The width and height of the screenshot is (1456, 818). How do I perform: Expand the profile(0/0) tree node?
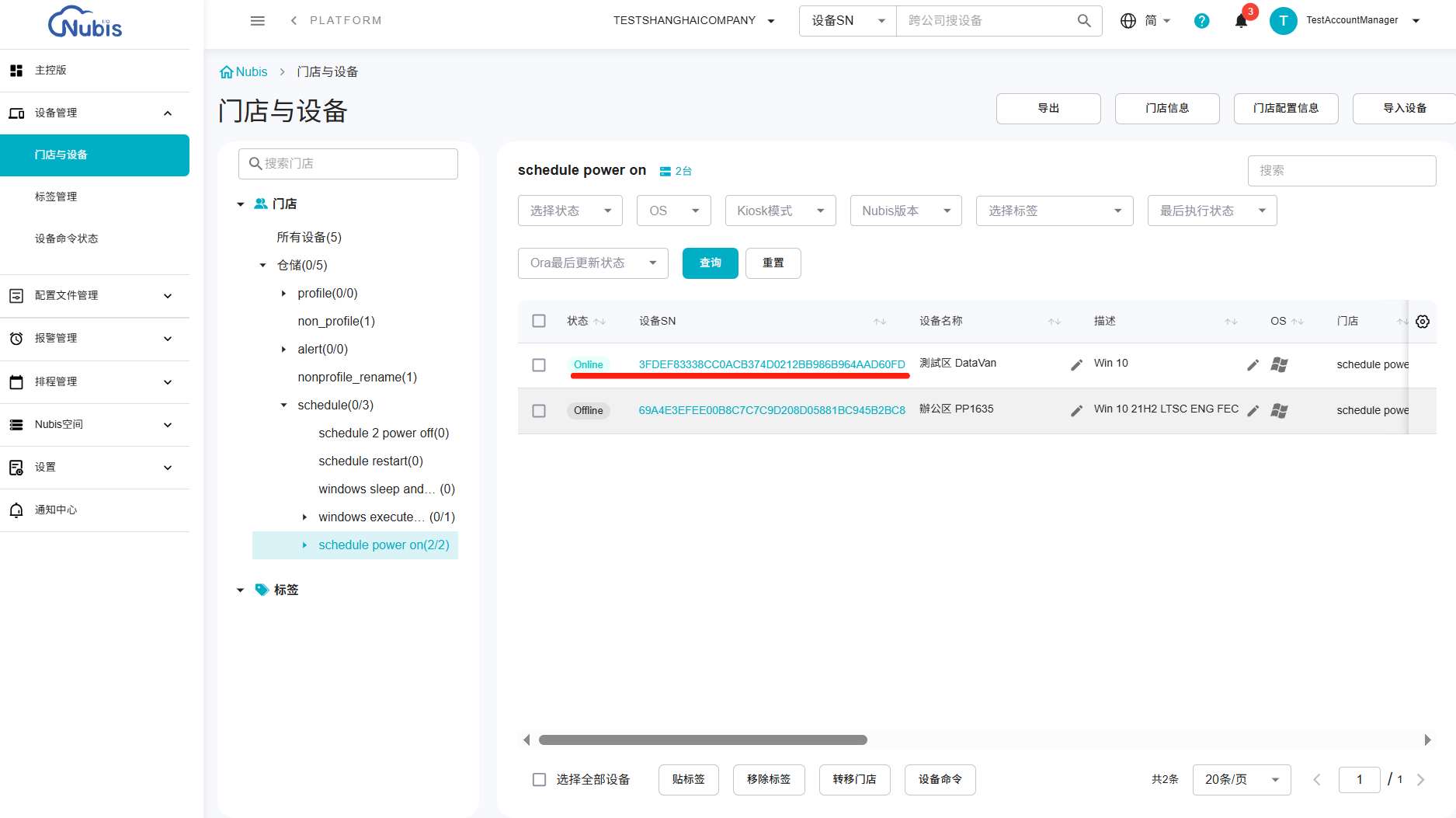(283, 294)
